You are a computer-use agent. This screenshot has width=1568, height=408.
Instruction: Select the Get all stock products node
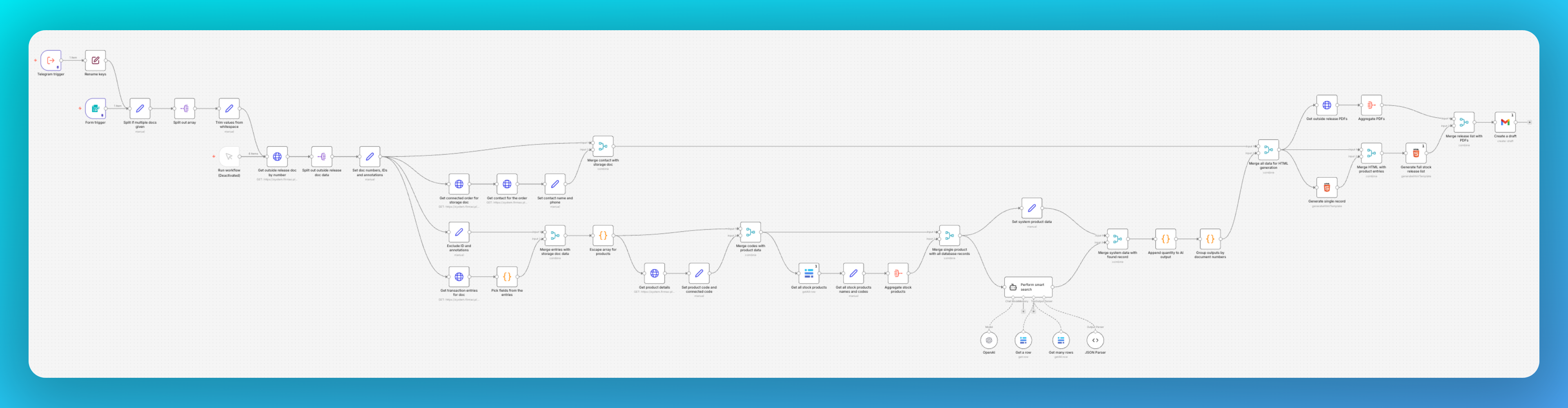[808, 274]
